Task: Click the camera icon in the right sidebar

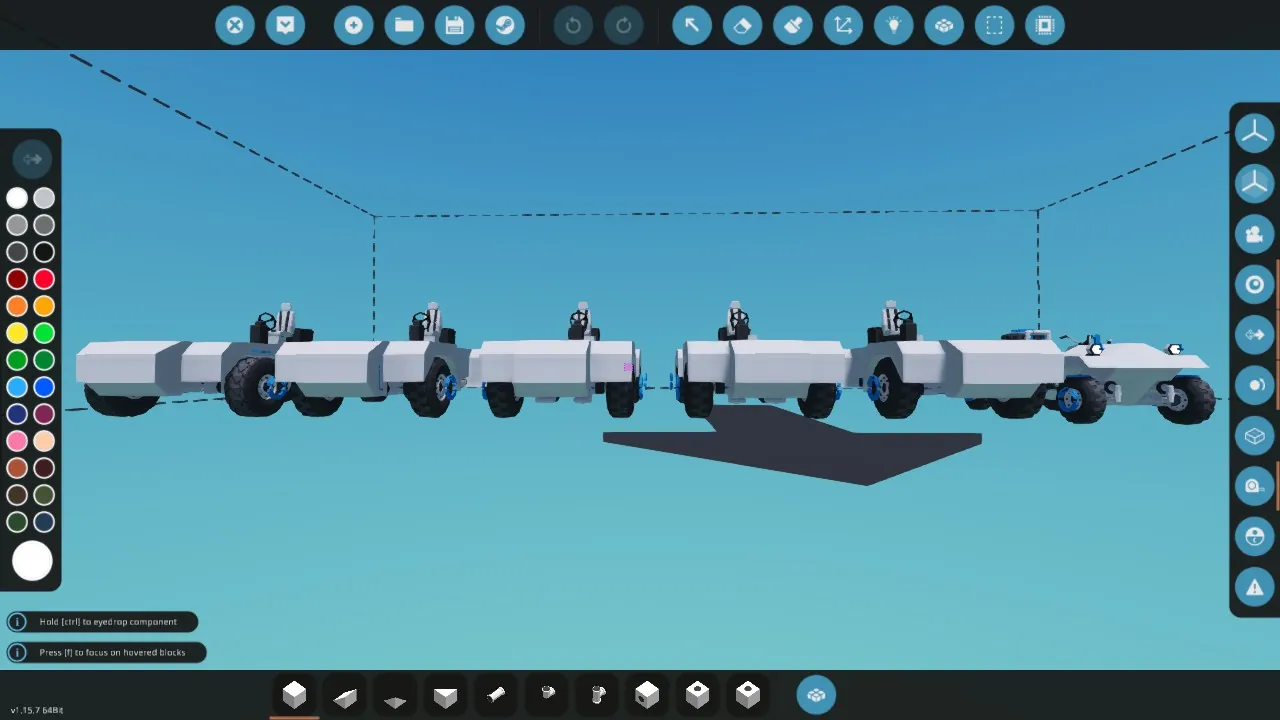Action: tap(1254, 234)
